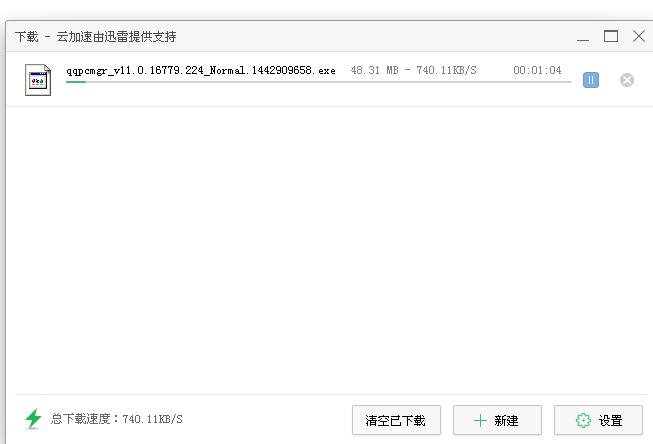
Task: Pause the qqpcmgr download
Action: 591,80
